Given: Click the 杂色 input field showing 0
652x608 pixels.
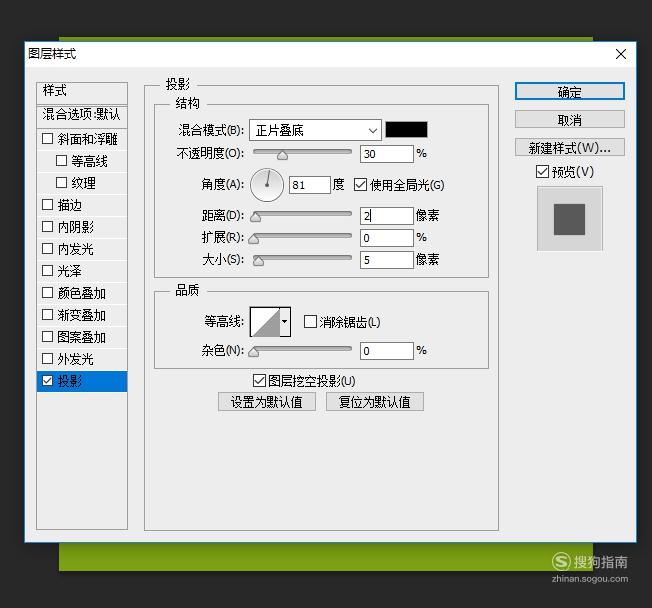Looking at the screenshot, I should 387,351.
